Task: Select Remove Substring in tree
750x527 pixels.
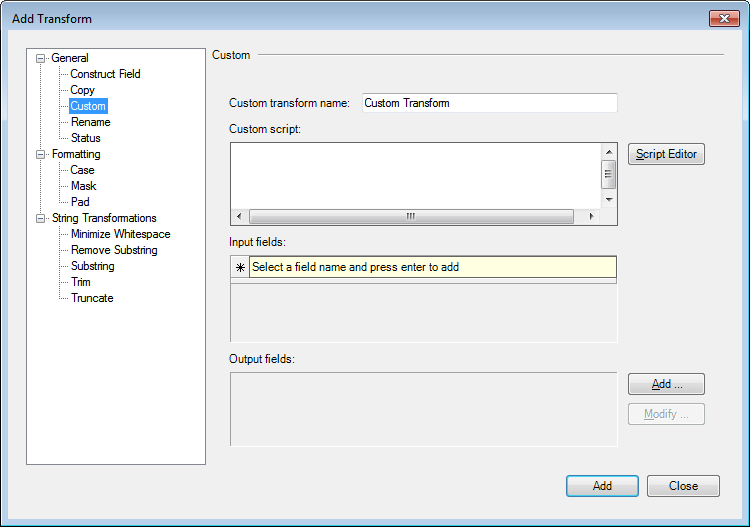Action: click(x=113, y=250)
